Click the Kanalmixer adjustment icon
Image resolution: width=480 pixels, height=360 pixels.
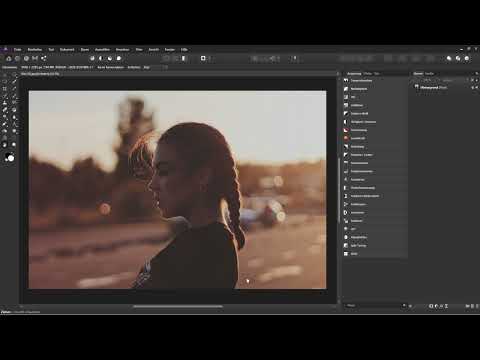point(346,180)
